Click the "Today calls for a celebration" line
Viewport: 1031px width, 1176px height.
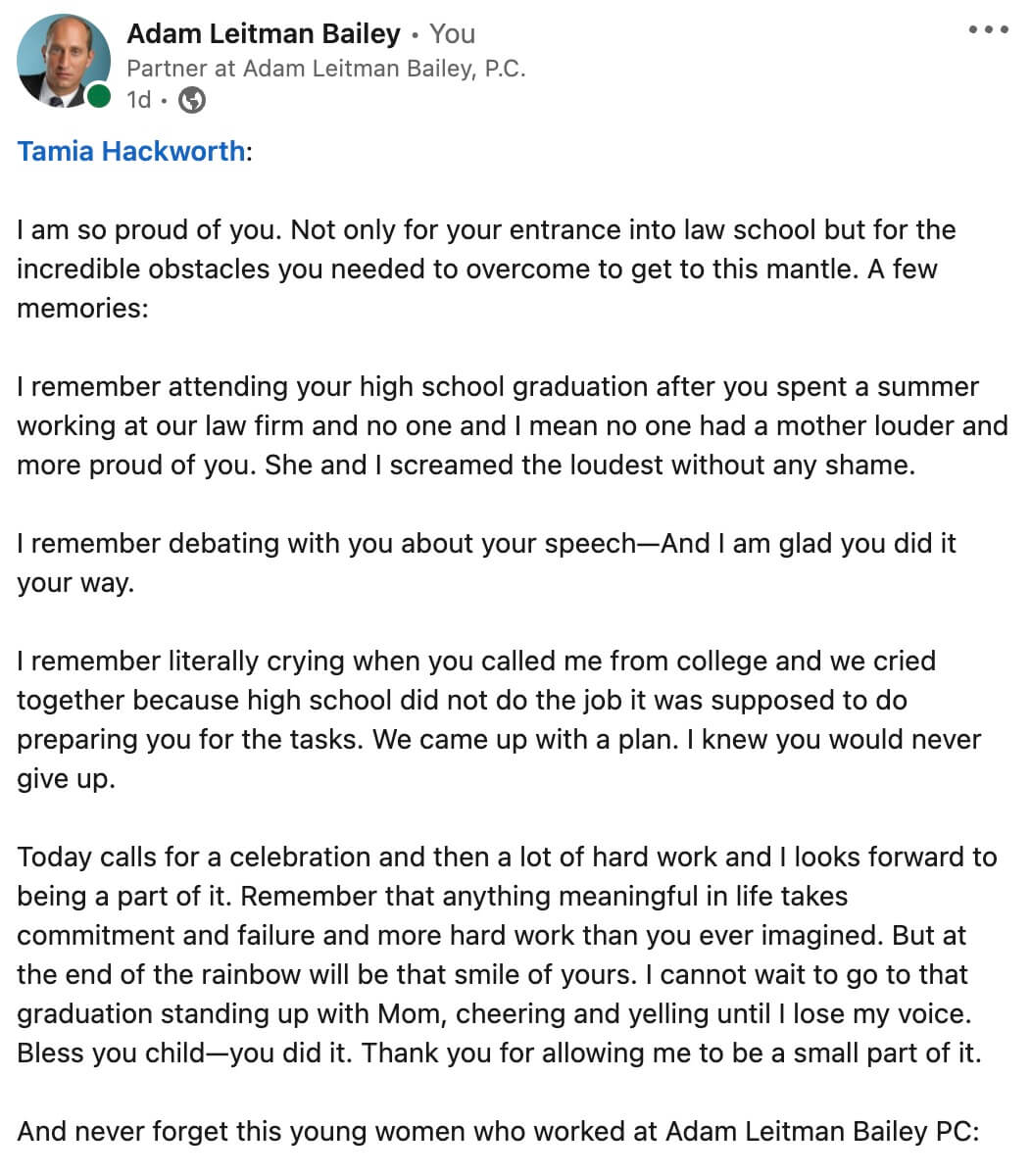[392, 857]
